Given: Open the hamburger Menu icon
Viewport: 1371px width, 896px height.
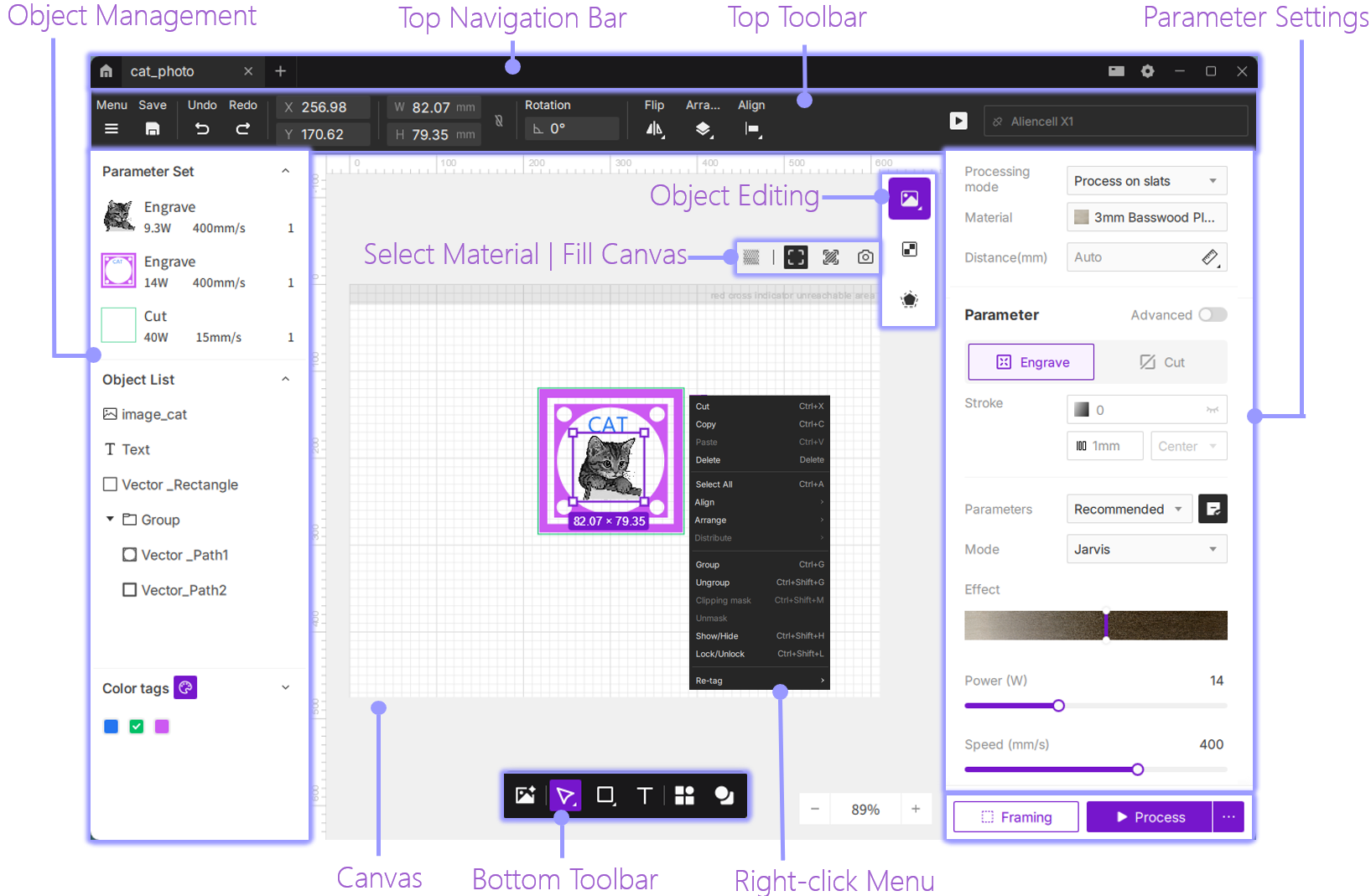Looking at the screenshot, I should click(x=111, y=129).
